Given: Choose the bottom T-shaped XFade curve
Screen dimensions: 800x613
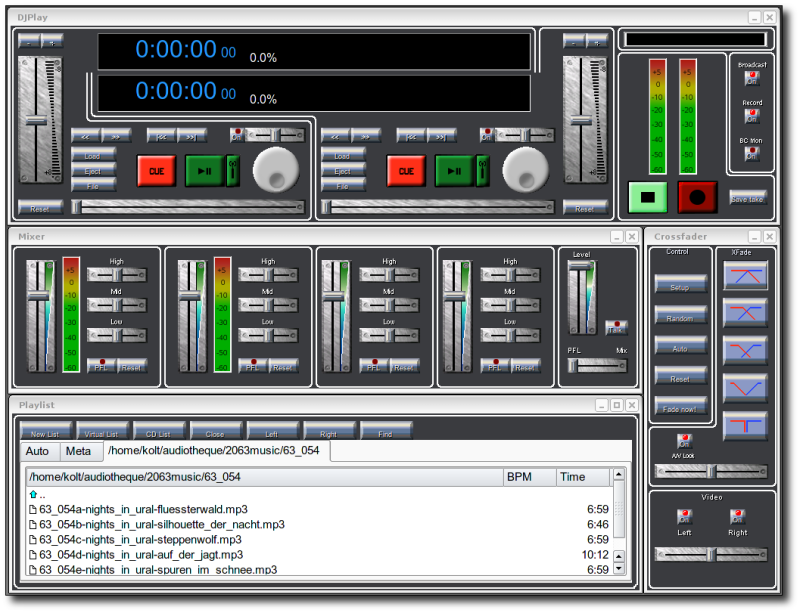Looking at the screenshot, I should 745,426.
